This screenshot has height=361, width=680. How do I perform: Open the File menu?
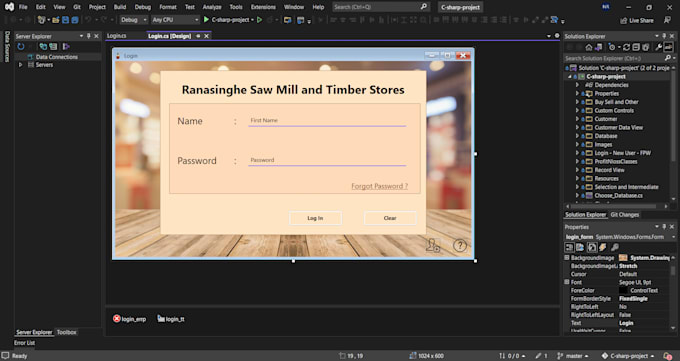click(x=23, y=7)
